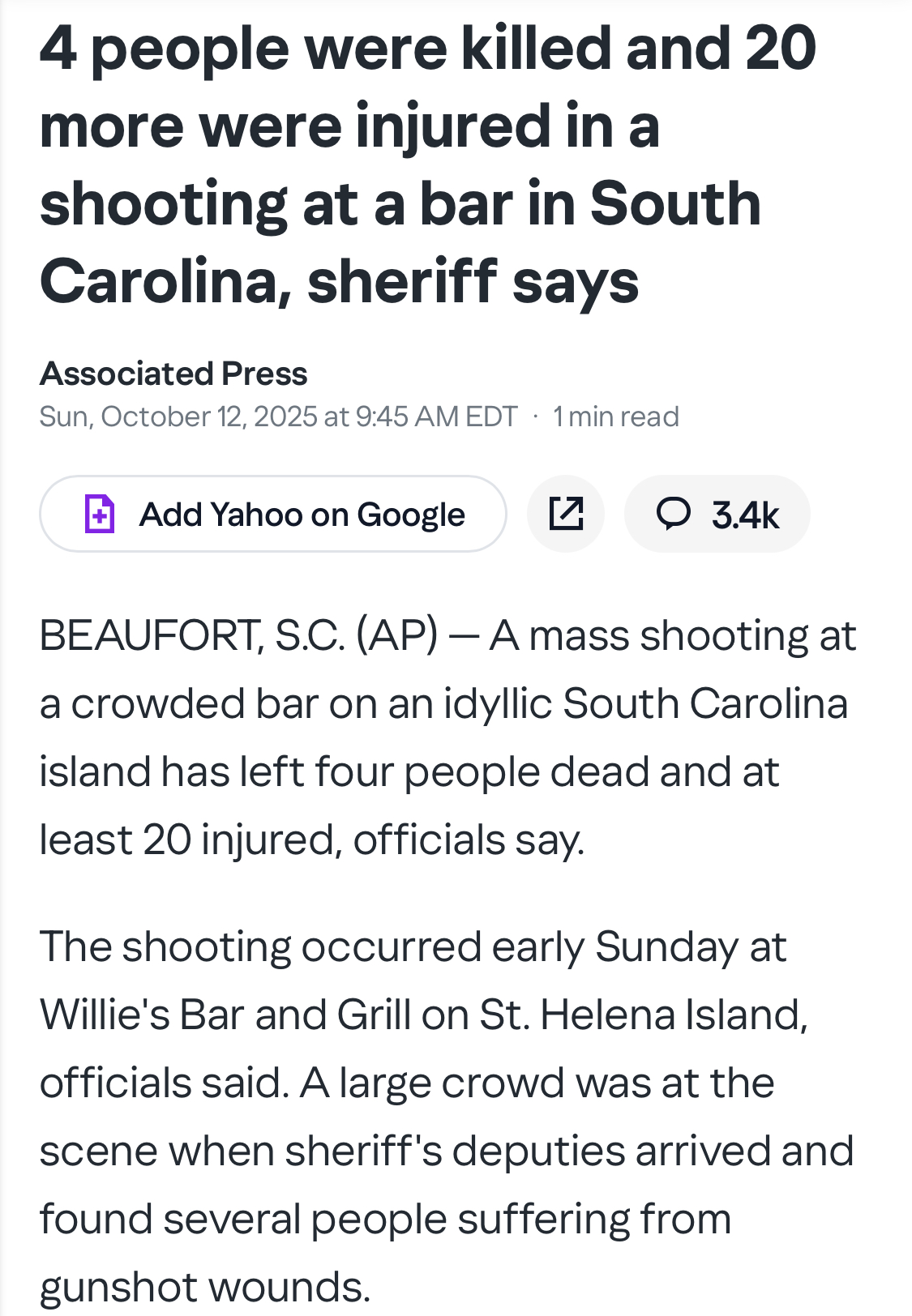Click the phrase 'idyllic South Carolina'
912x1316 pixels.
pyautogui.click(x=645, y=703)
